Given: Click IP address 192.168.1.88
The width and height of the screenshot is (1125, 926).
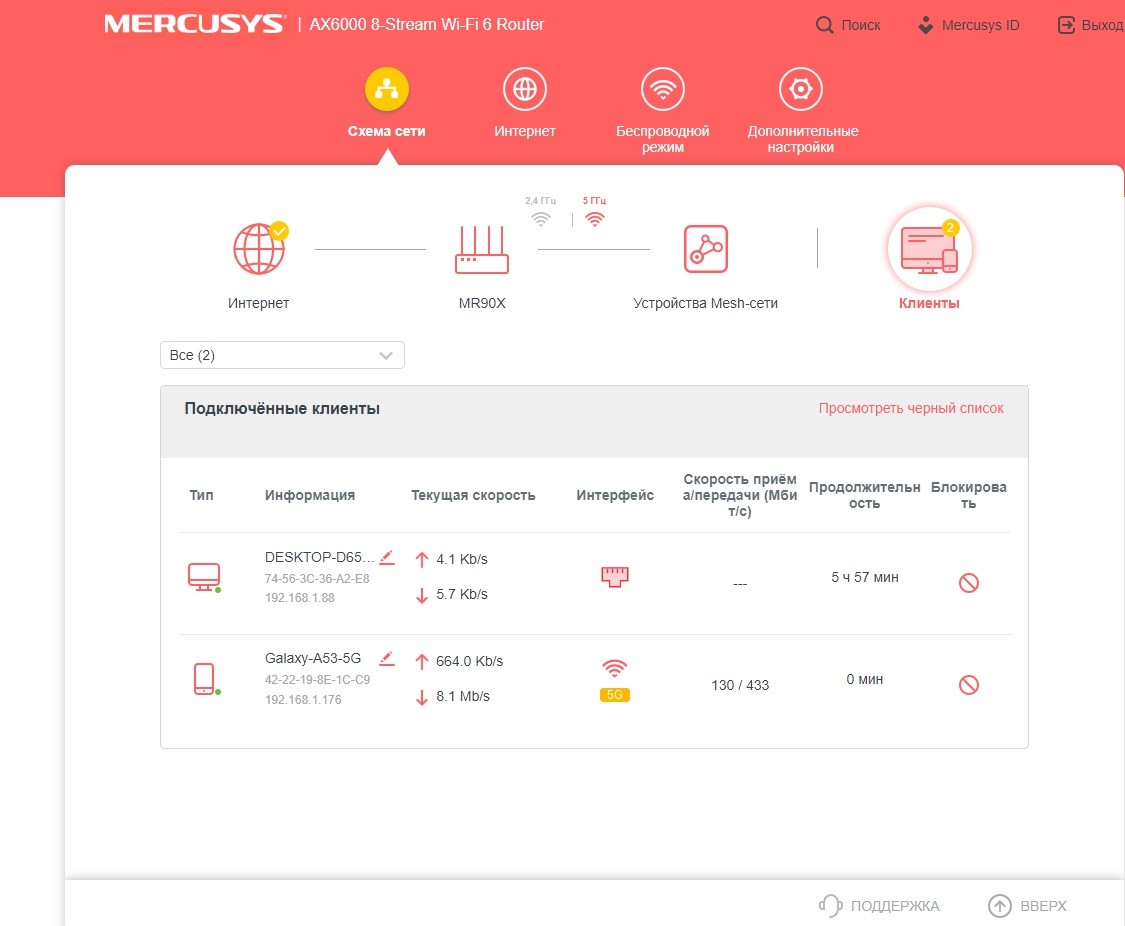Looking at the screenshot, I should click(299, 597).
